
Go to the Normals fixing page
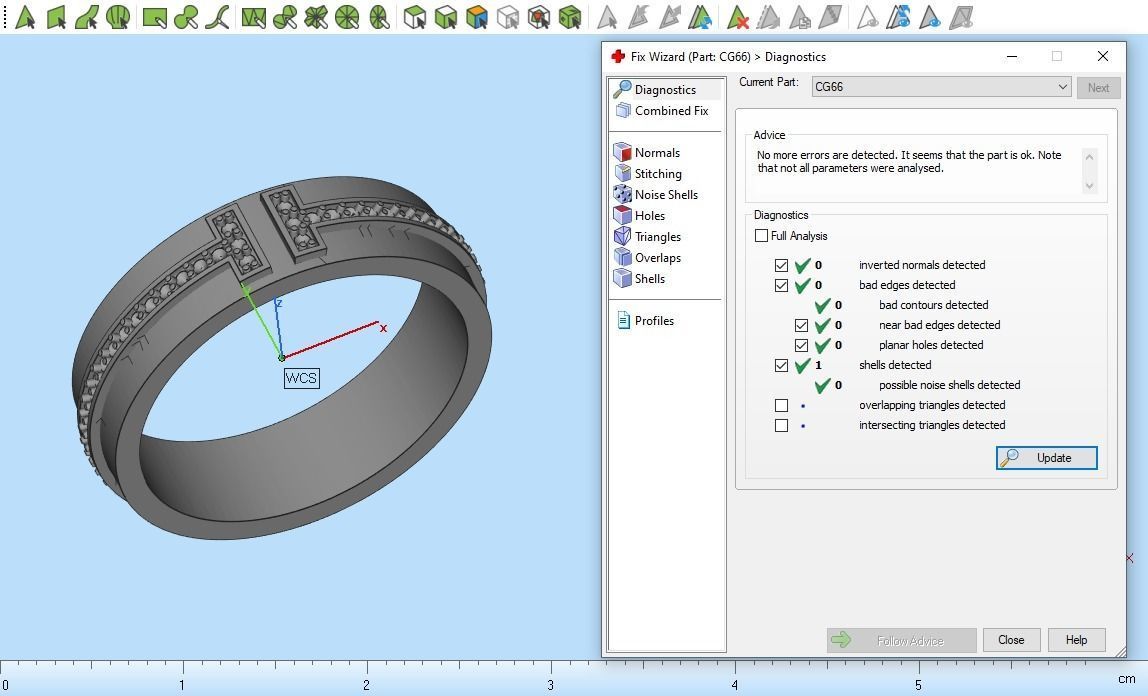pos(647,152)
